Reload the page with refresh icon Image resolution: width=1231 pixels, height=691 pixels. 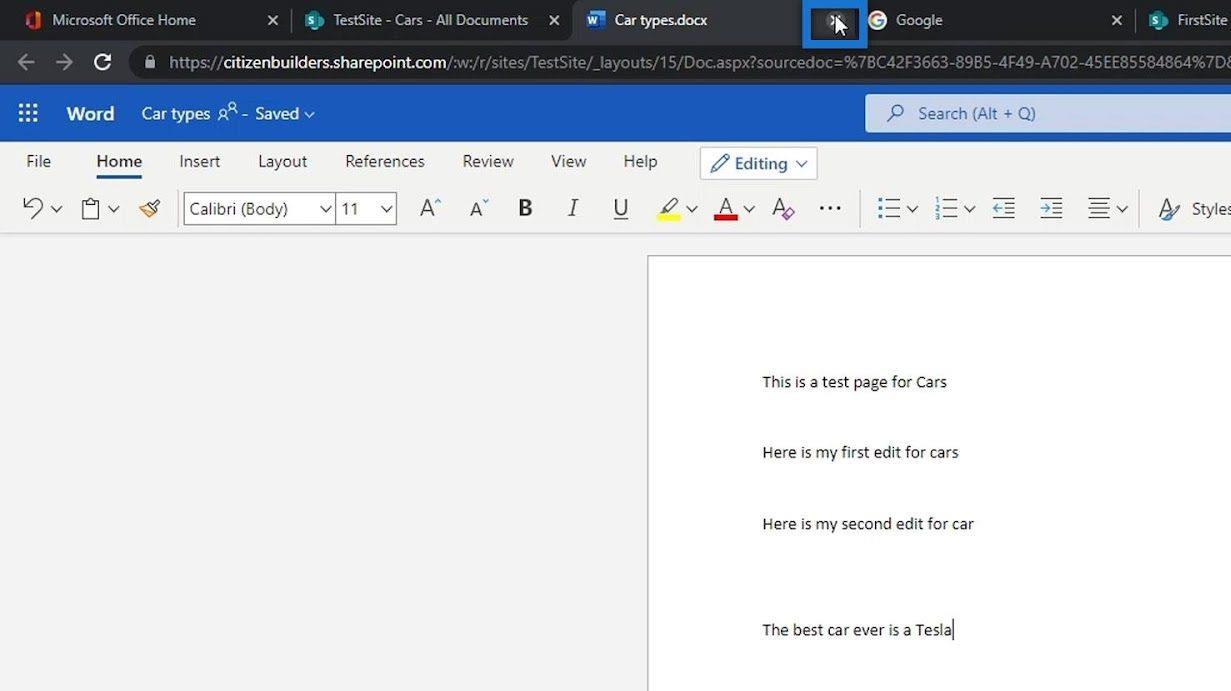tap(102, 62)
